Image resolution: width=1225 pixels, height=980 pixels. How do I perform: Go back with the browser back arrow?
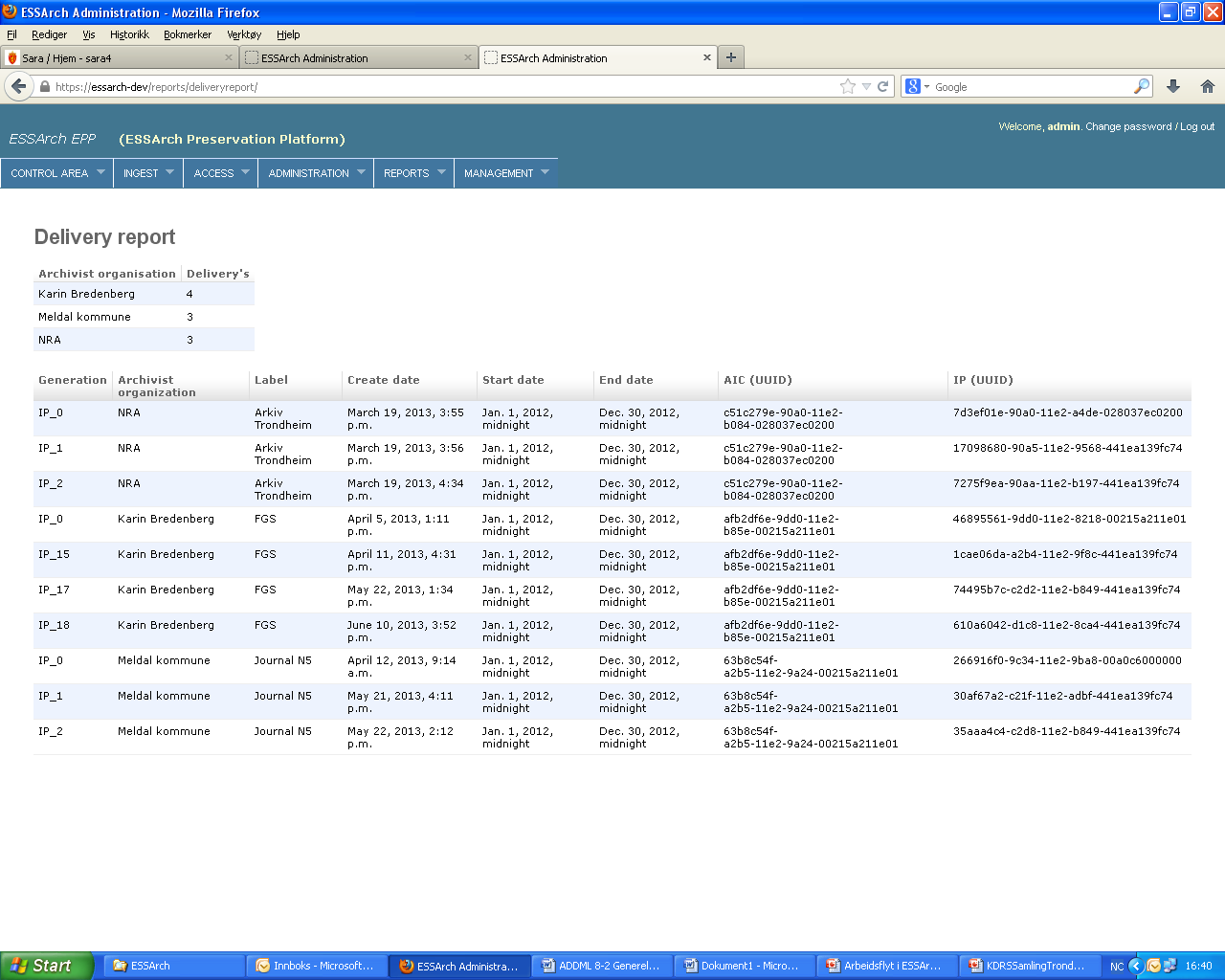19,86
